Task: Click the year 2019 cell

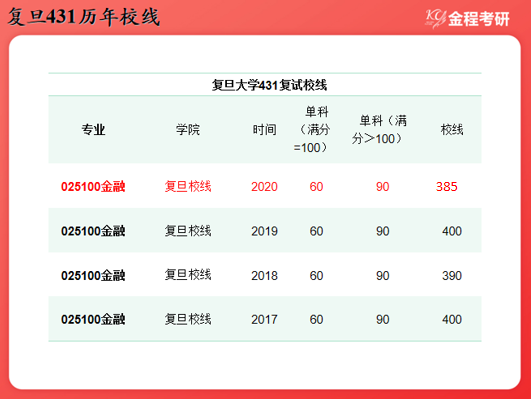Action: [264, 231]
